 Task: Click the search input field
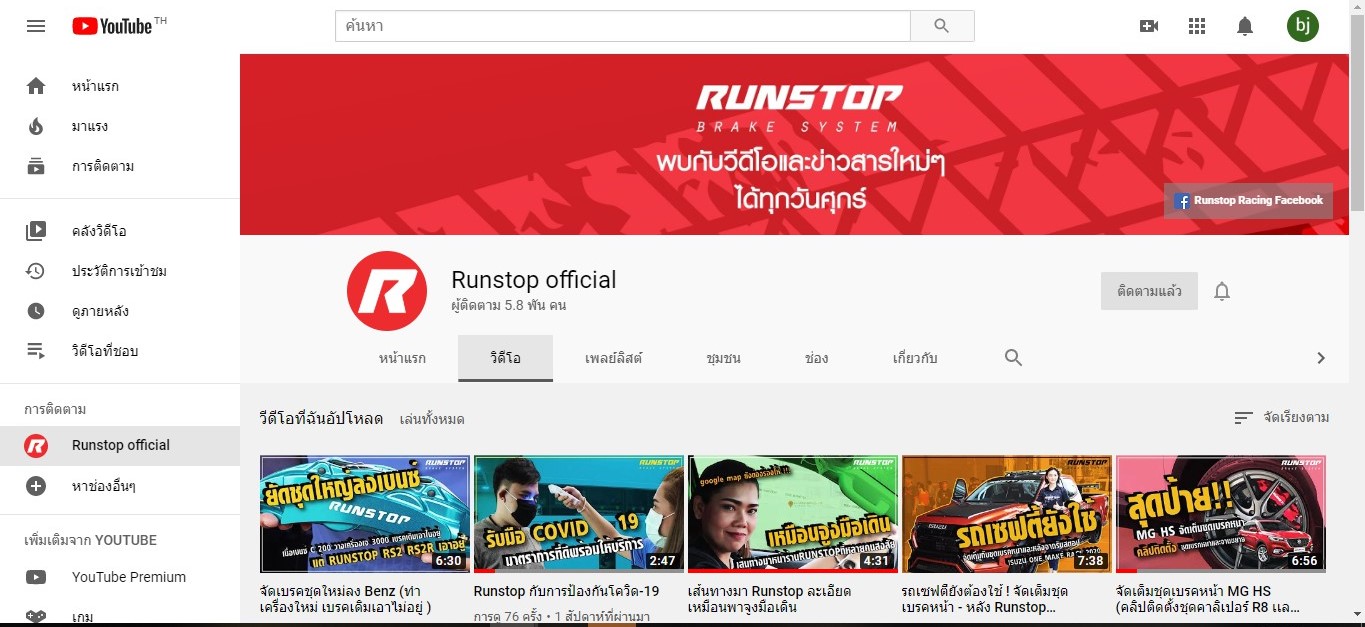(623, 26)
